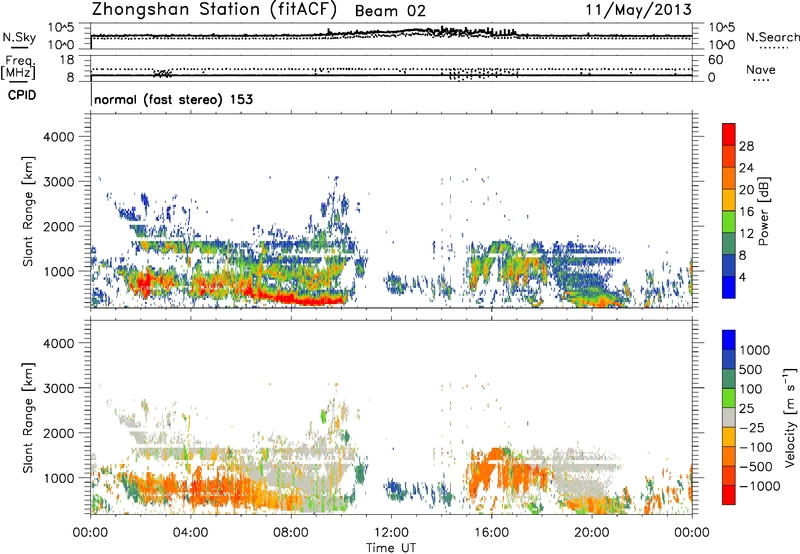800x554 pixels.
Task: Click the Velocity panel 'Slant Range [km]' label
Action: 28,418
